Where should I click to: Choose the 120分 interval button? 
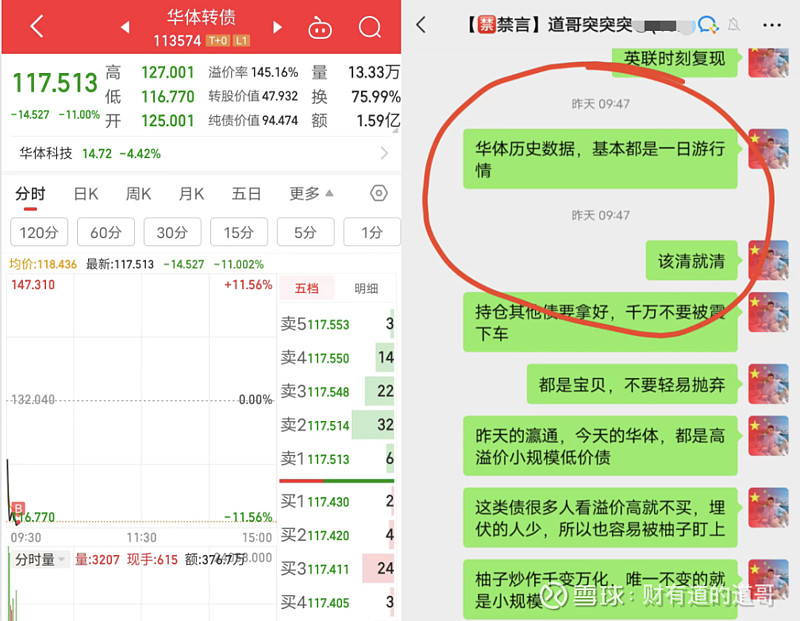point(39,232)
